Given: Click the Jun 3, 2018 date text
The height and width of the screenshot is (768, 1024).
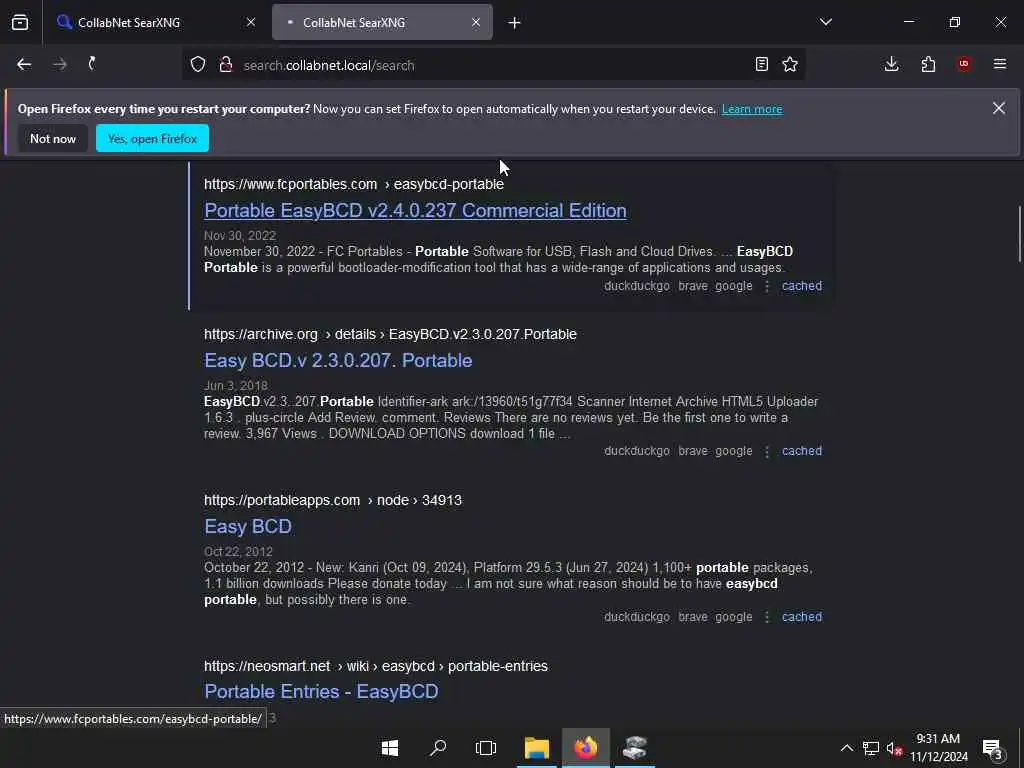Looking at the screenshot, I should click(236, 385).
